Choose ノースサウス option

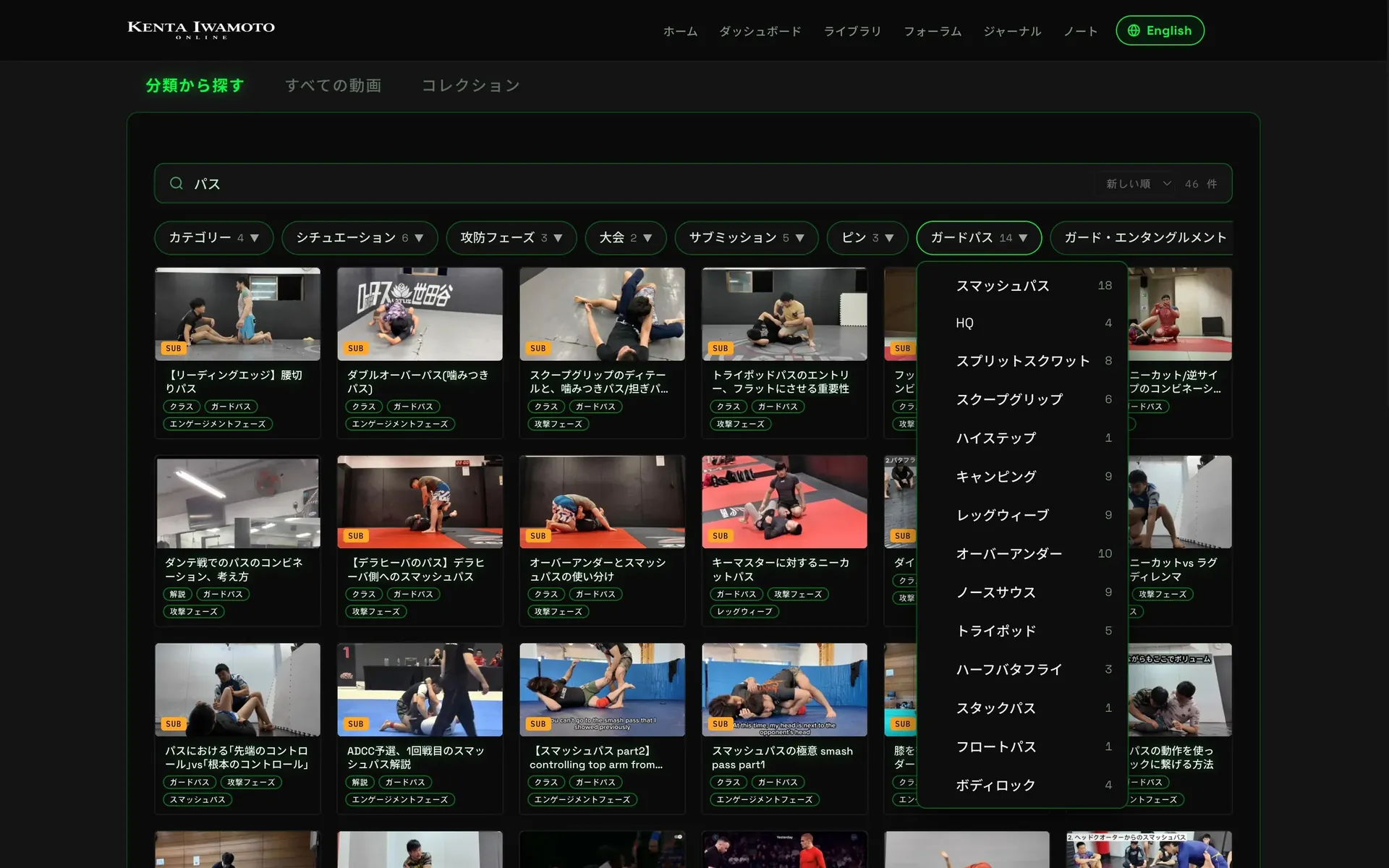[x=1023, y=592]
